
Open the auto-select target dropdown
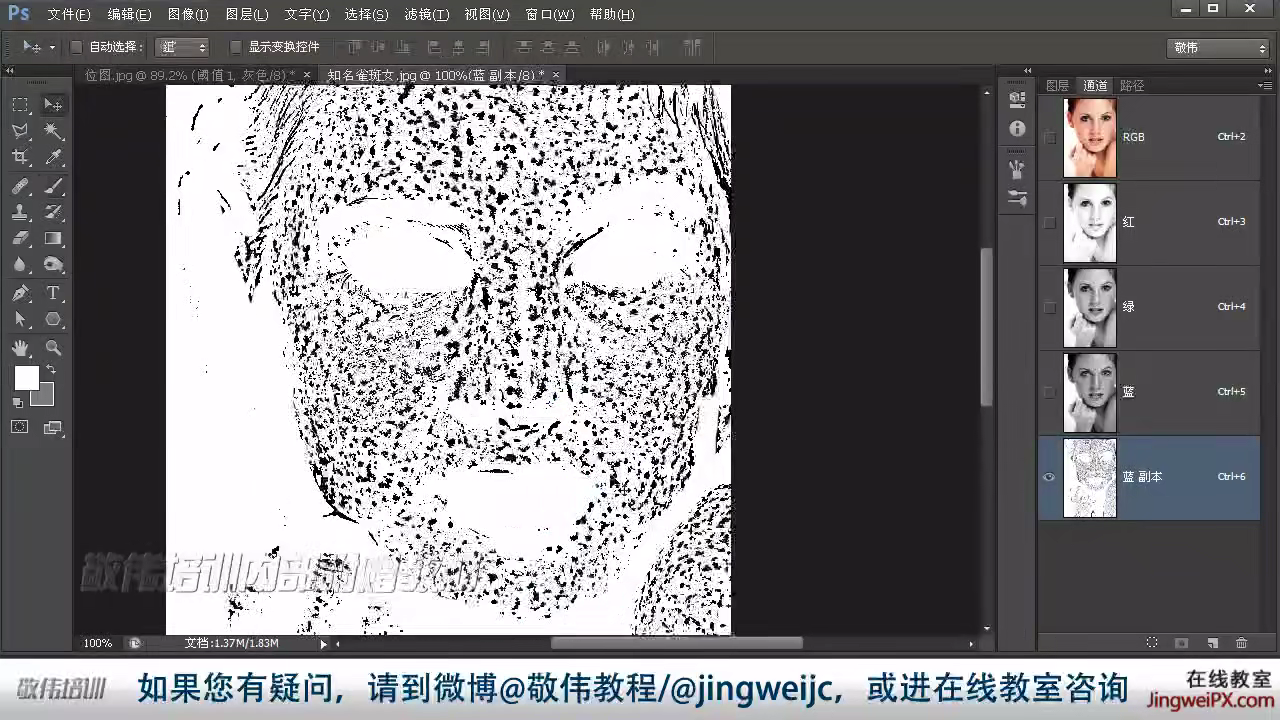point(182,47)
